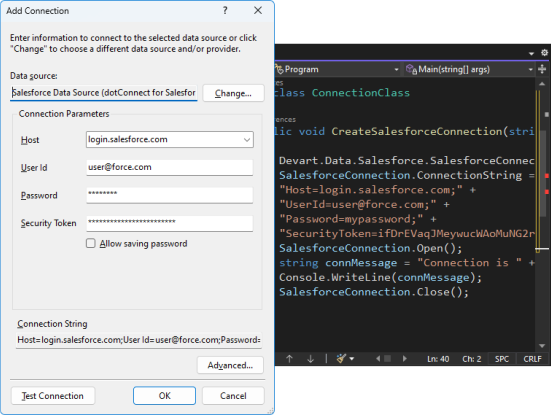The image size is (551, 415).
Task: Click the navigate down arrow in status bar
Action: tap(311, 359)
